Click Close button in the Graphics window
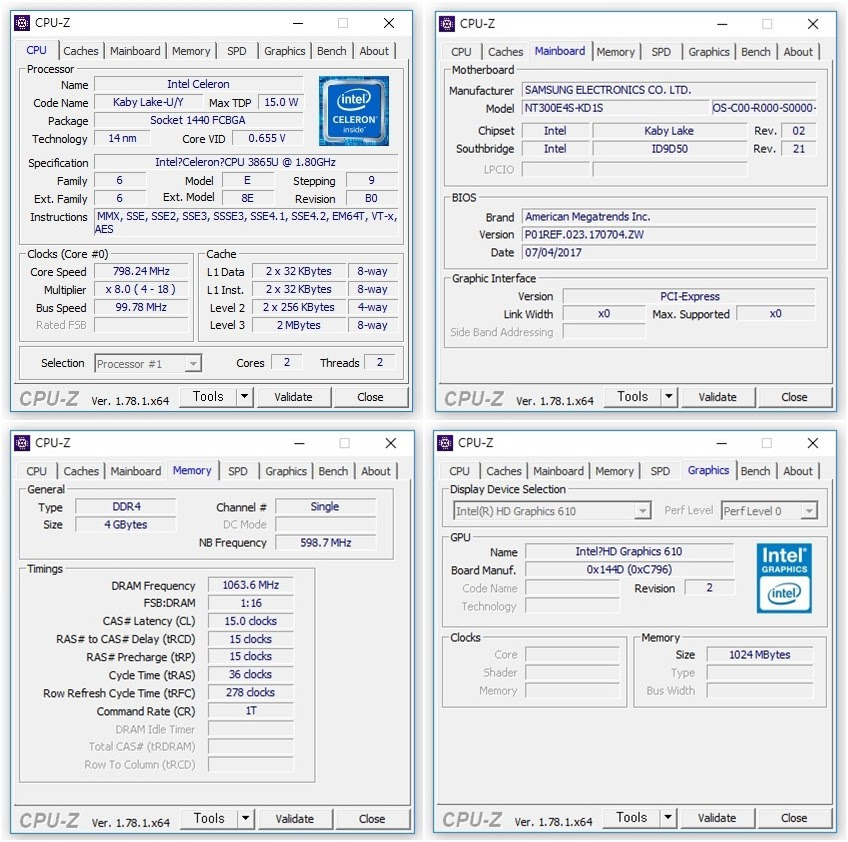 pyautogui.click(x=794, y=818)
